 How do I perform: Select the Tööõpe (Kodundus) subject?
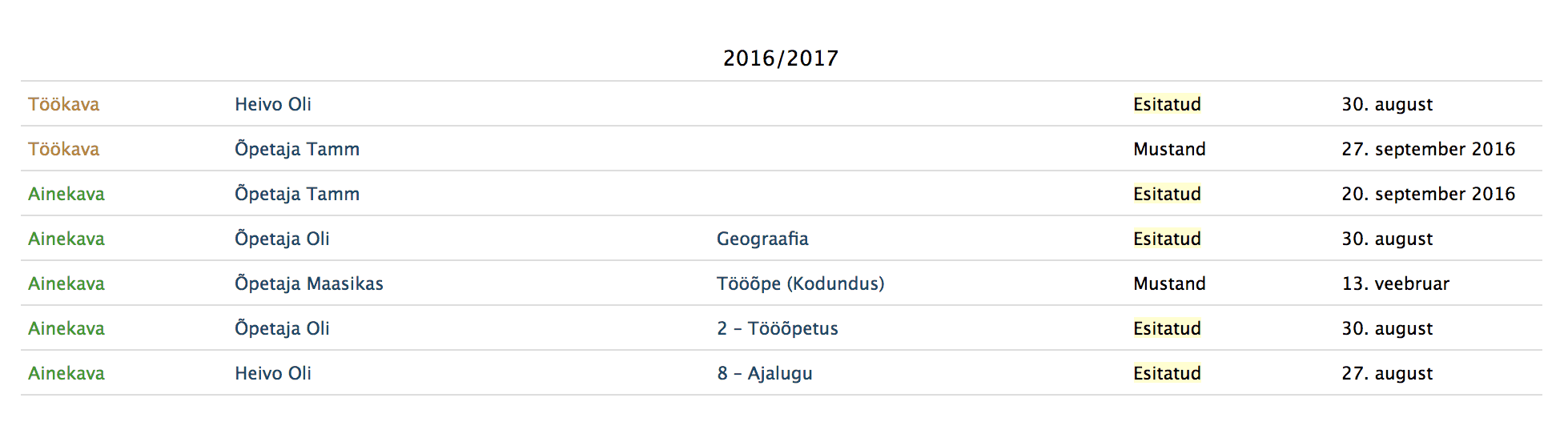click(800, 283)
